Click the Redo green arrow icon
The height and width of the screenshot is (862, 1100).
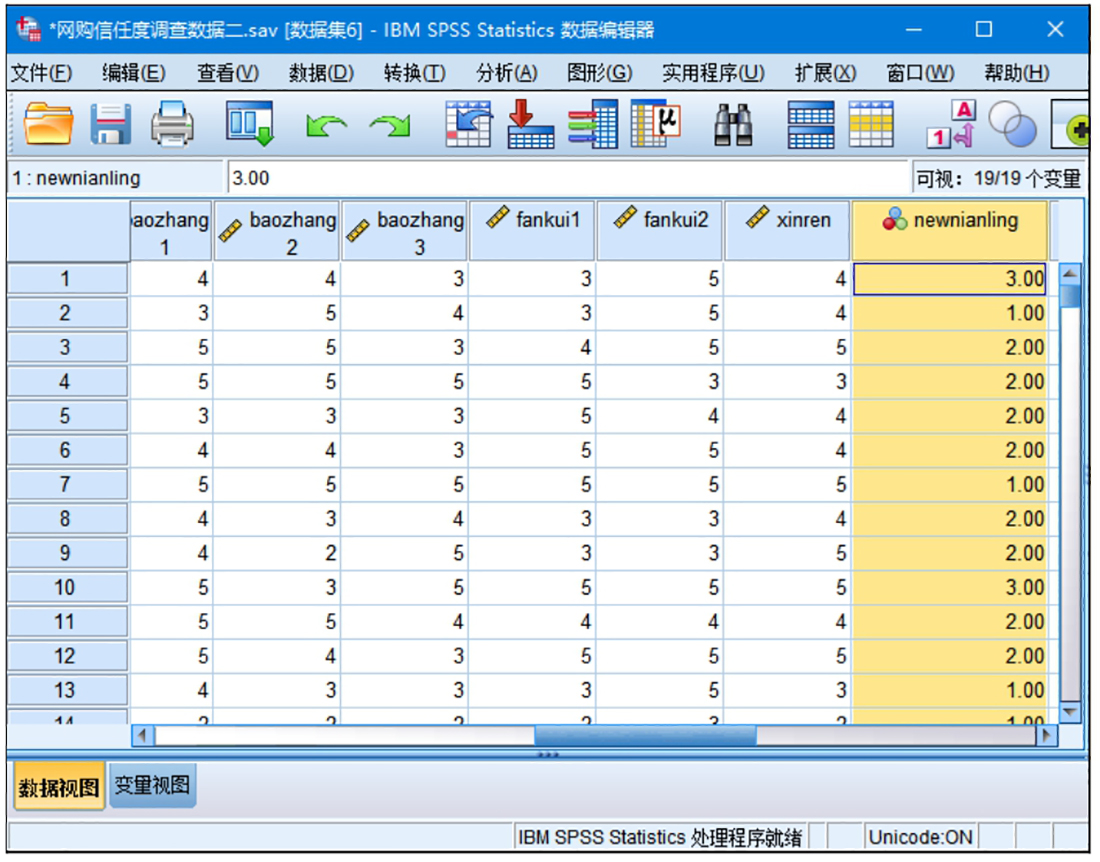(x=389, y=126)
